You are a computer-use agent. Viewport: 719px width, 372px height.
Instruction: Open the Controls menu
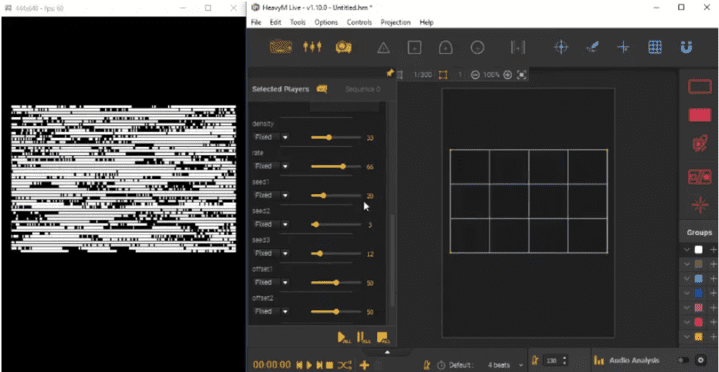click(359, 22)
